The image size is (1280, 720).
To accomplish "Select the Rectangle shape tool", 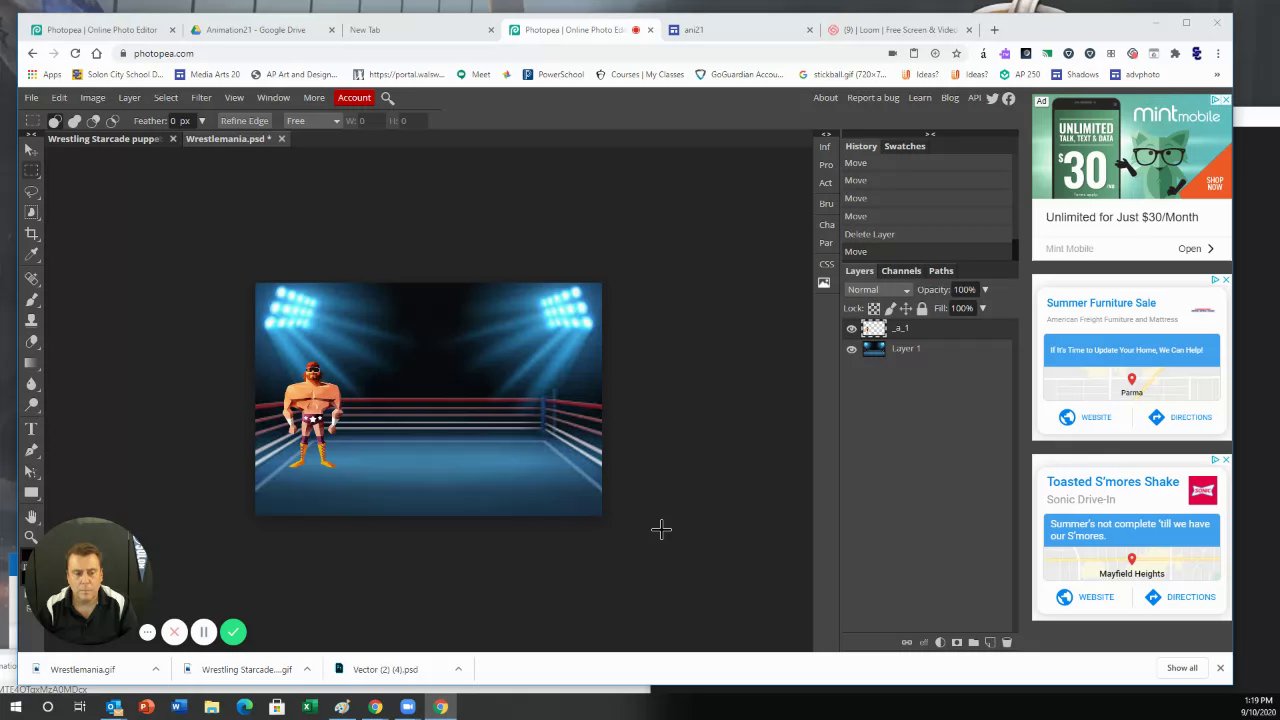I will [31, 492].
